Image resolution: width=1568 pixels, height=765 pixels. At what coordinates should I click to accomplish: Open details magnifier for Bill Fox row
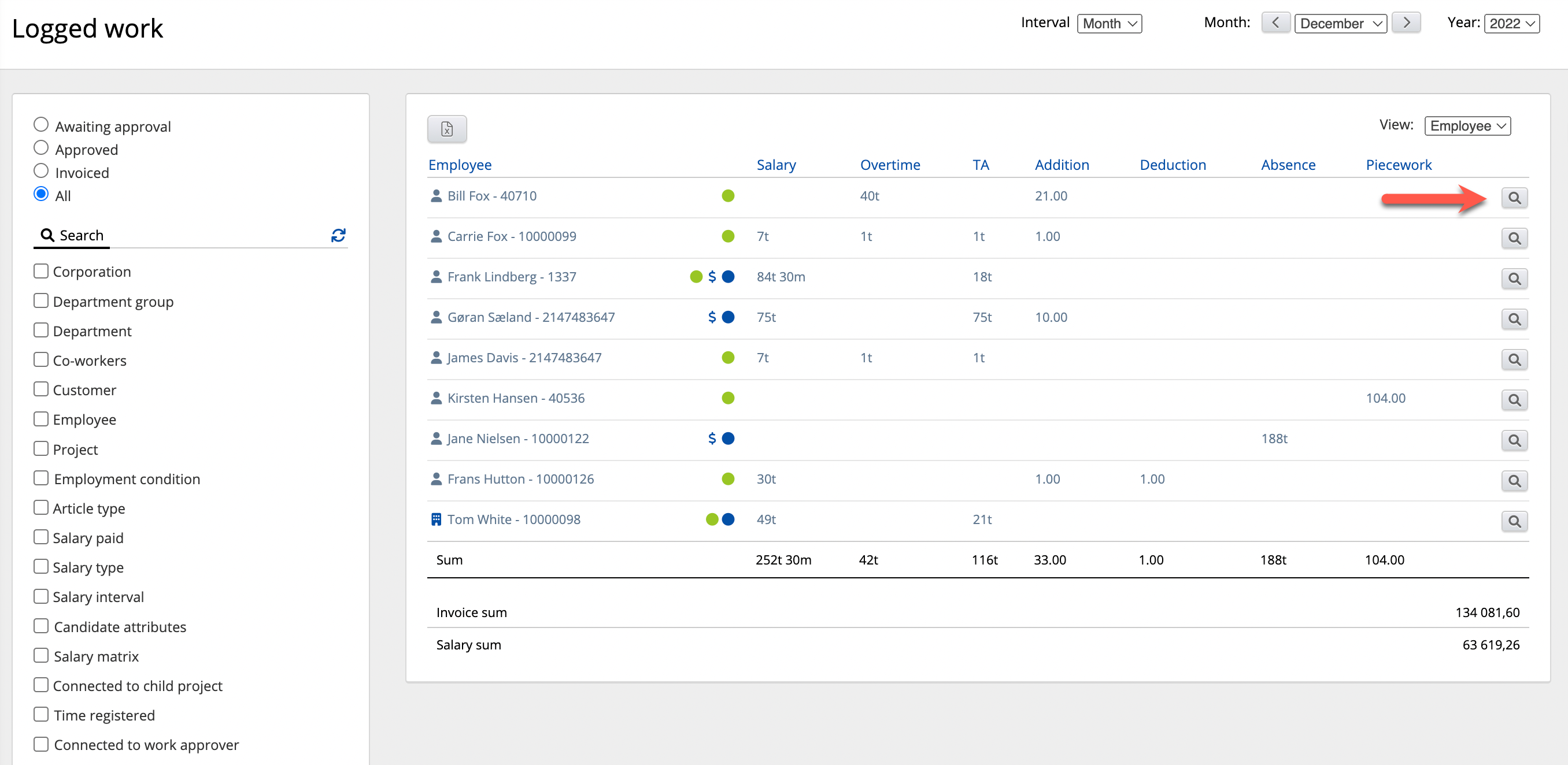(x=1514, y=198)
